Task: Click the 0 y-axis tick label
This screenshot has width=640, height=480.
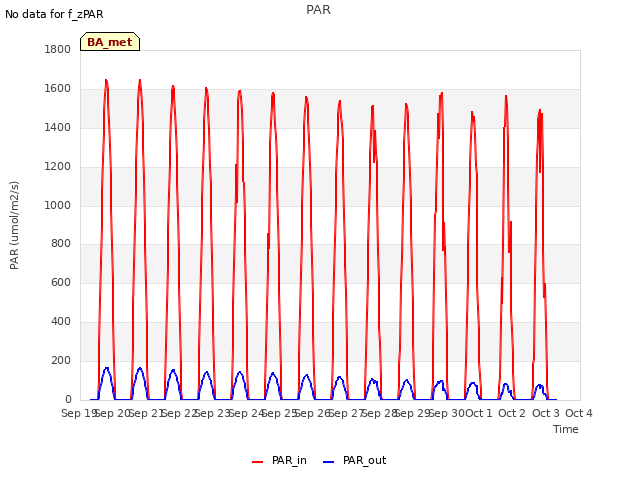Action: point(68,399)
